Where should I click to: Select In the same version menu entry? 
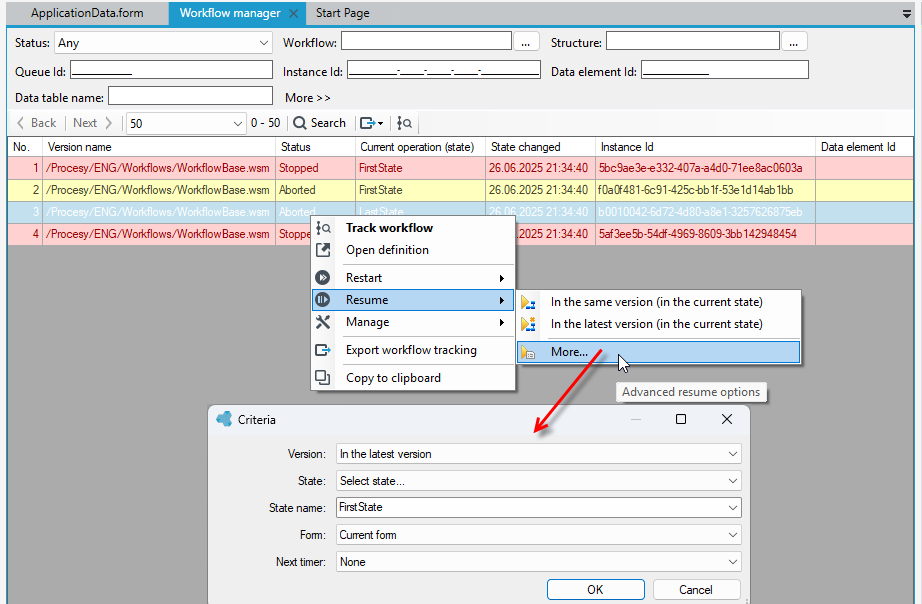[659, 302]
